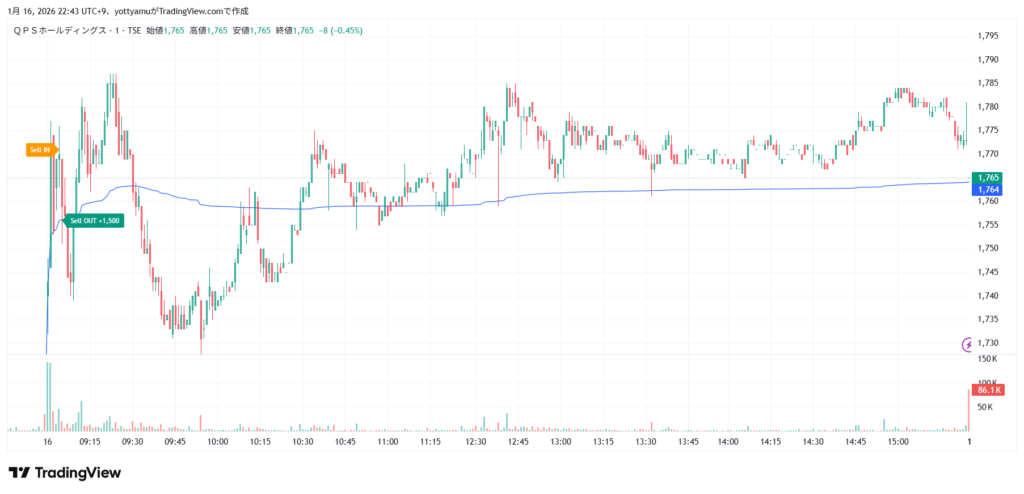Click the purple lightning bolt icon
The image size is (1024, 494).
967,344
